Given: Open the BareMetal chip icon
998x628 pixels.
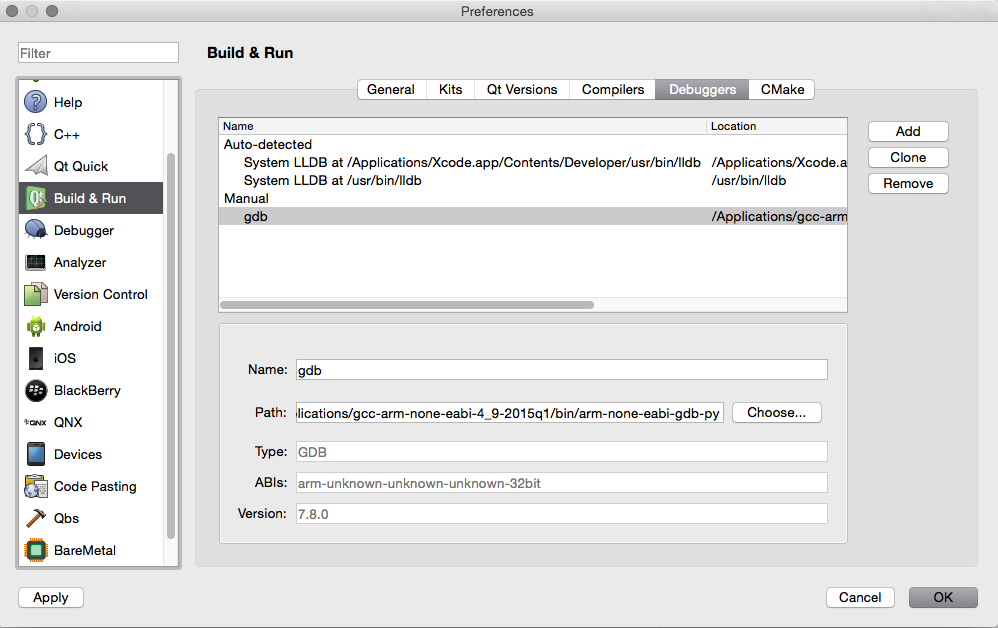Looking at the screenshot, I should 36,550.
